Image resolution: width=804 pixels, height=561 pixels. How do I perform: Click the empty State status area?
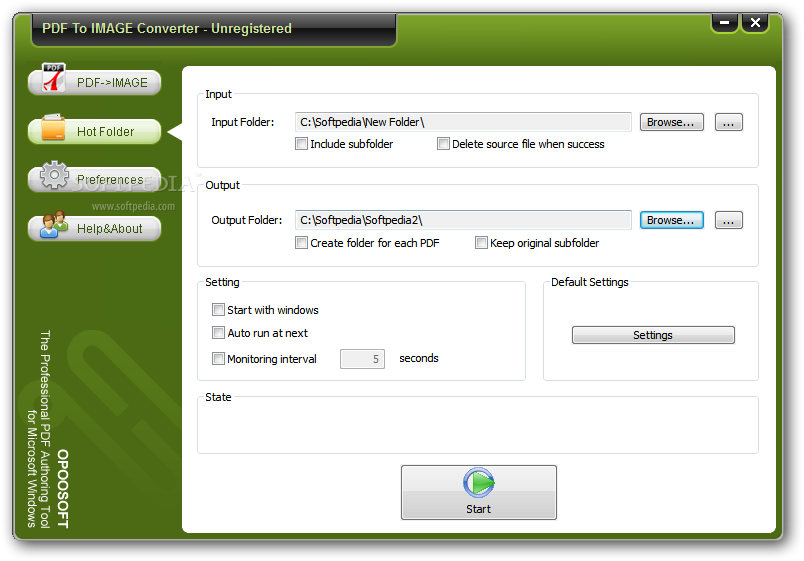(x=477, y=426)
